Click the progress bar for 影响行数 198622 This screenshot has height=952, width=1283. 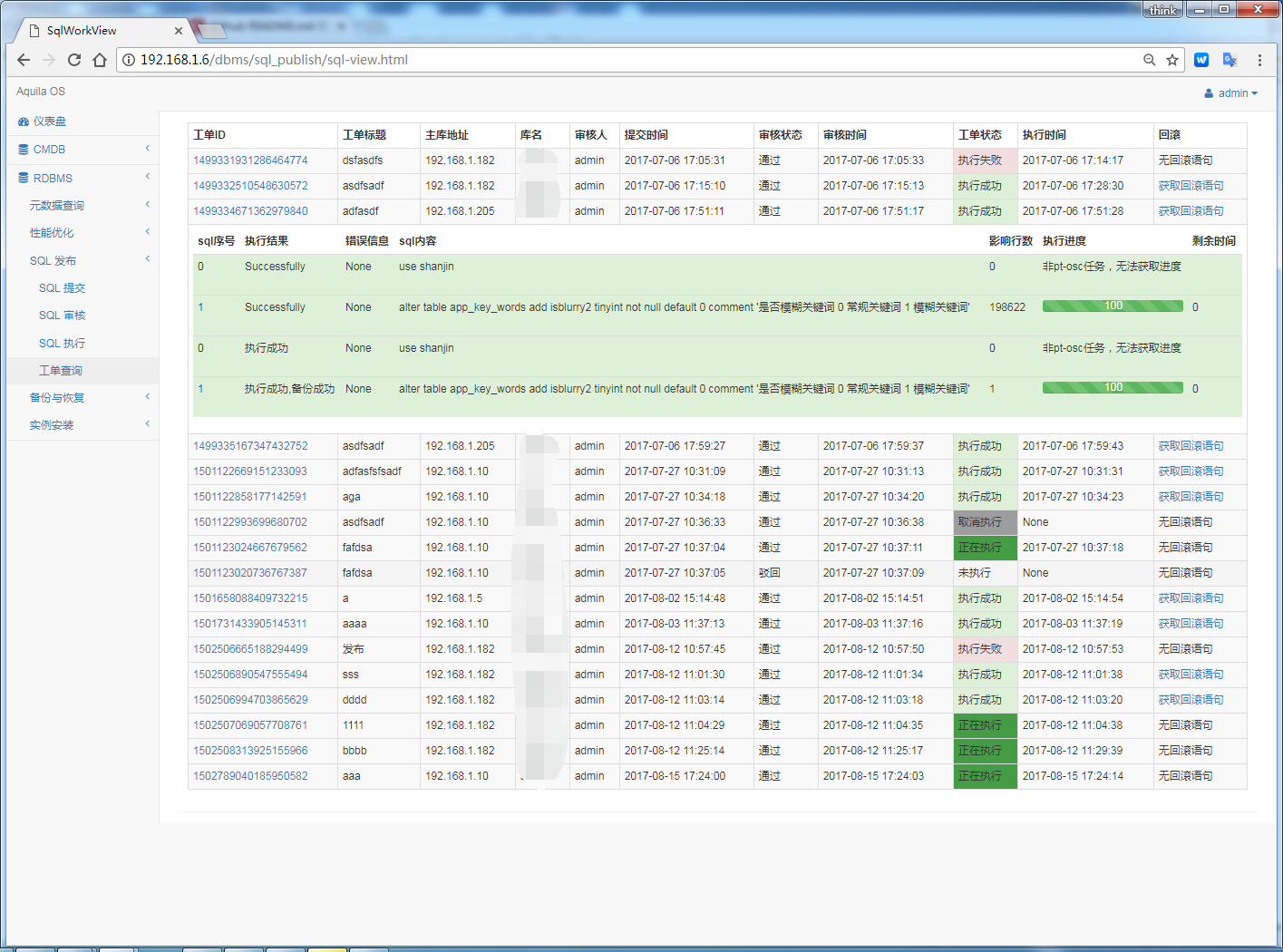(x=1113, y=306)
